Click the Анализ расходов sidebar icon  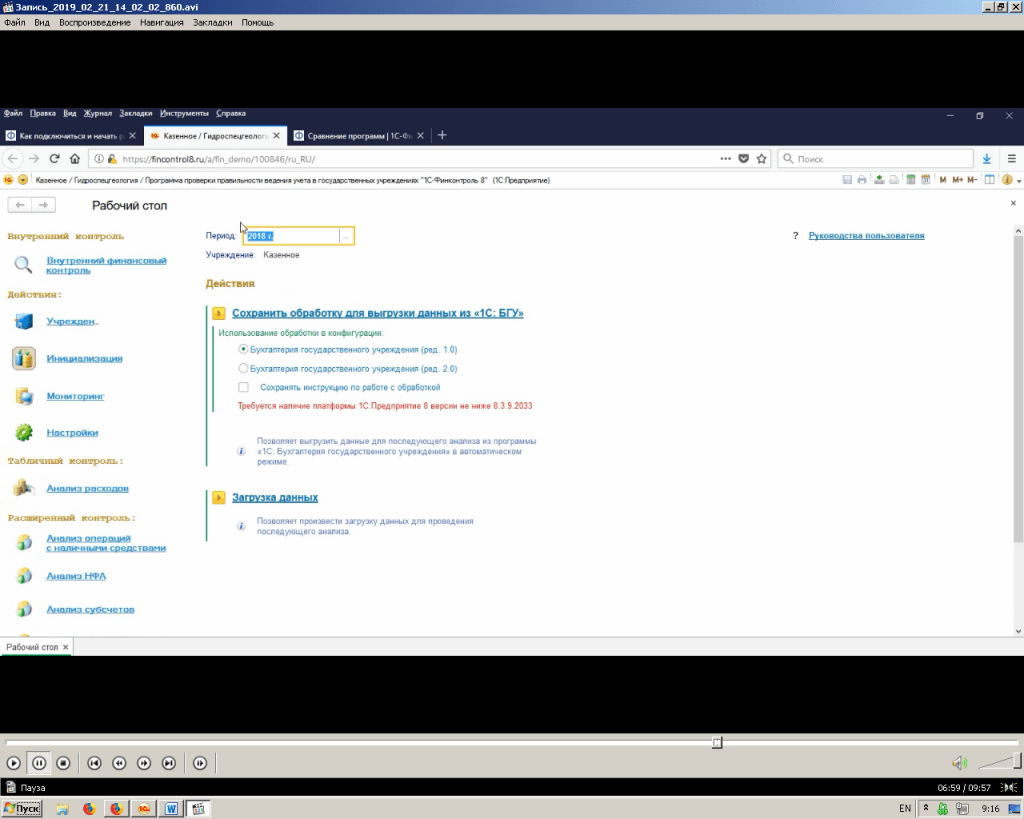tap(24, 488)
